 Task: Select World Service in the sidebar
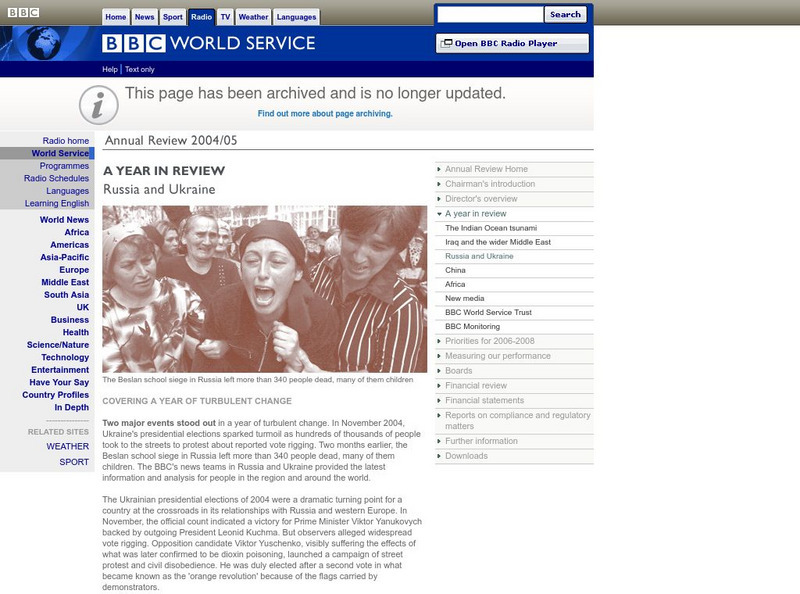[x=60, y=153]
